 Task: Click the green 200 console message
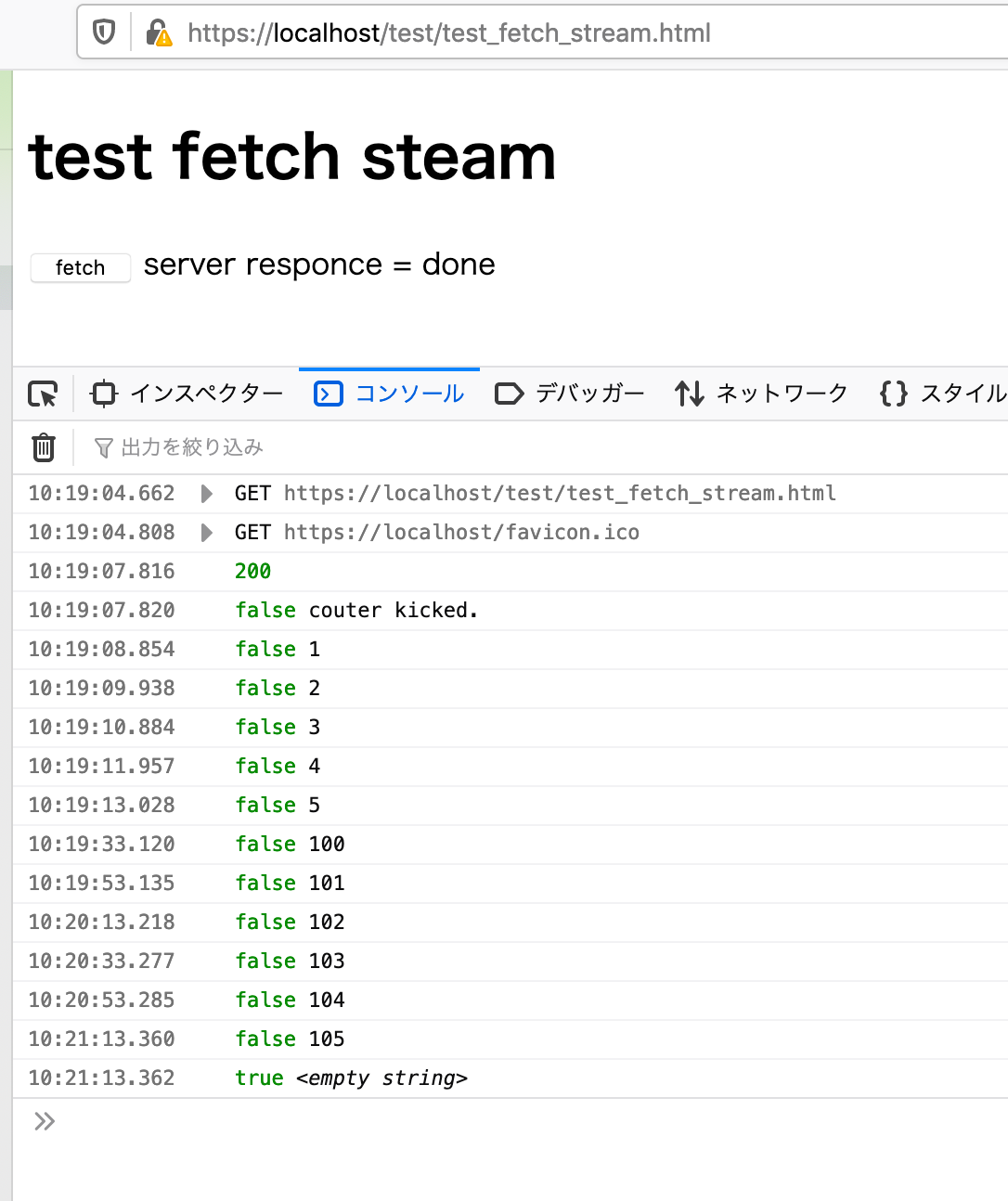[252, 571]
